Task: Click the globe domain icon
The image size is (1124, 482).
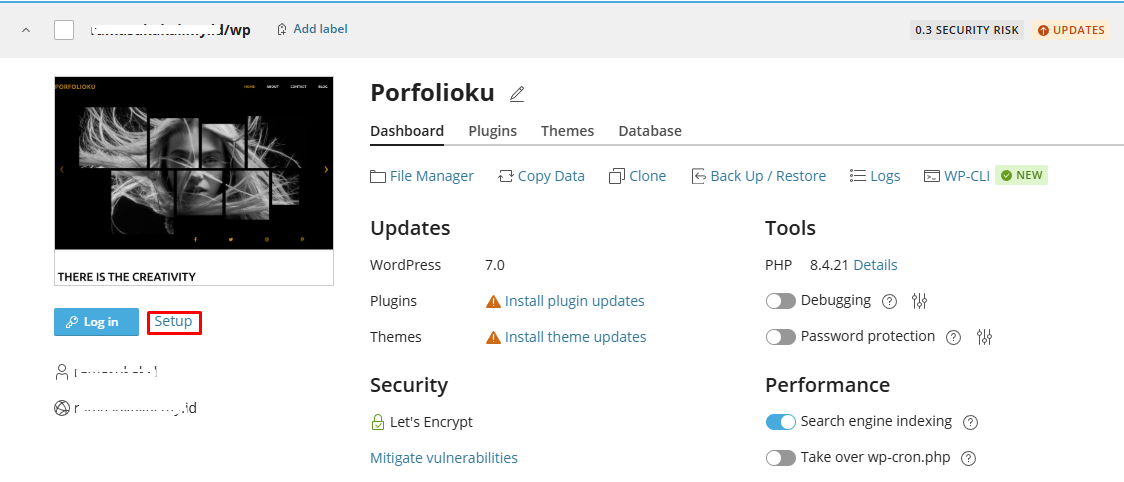Action: tap(62, 408)
